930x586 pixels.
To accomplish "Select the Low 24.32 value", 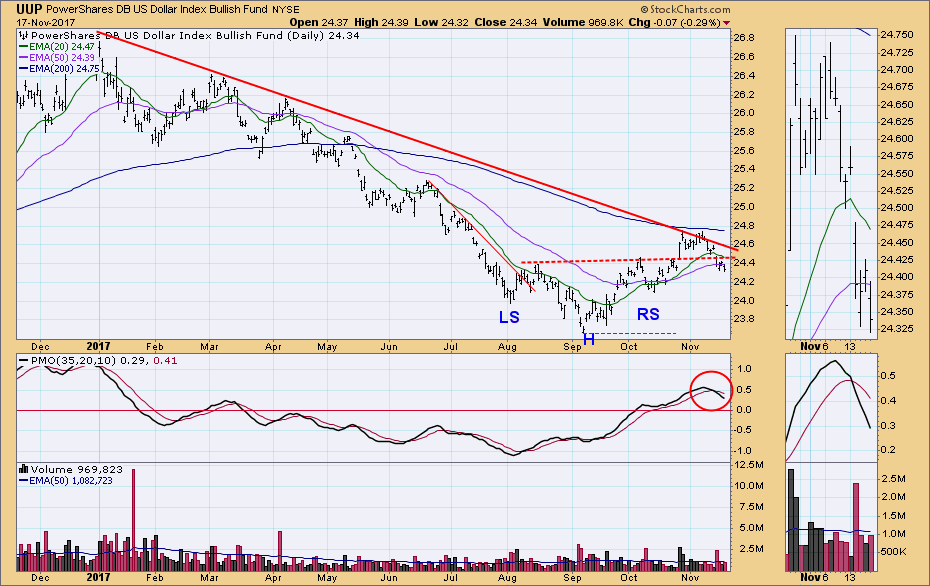I will [441, 23].
